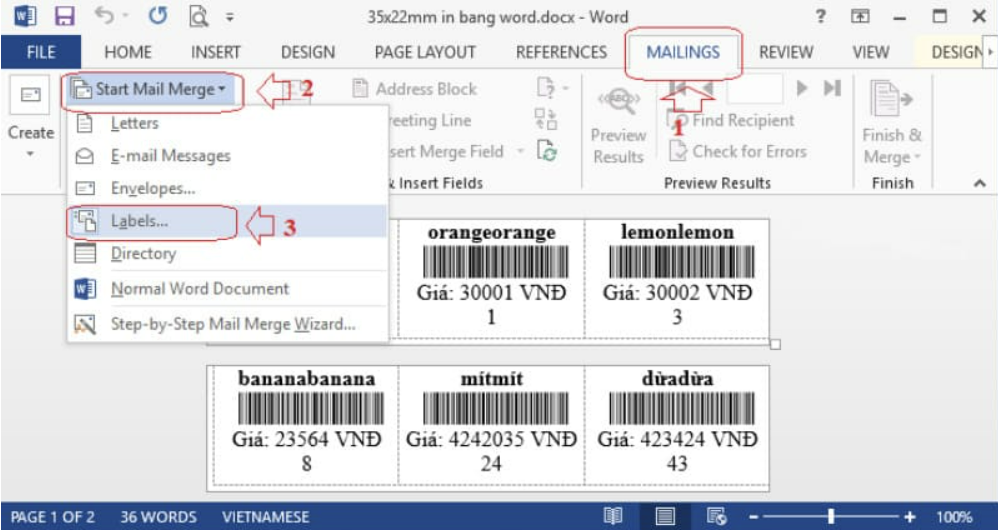
Task: Open the VIEW tab
Action: (x=871, y=52)
